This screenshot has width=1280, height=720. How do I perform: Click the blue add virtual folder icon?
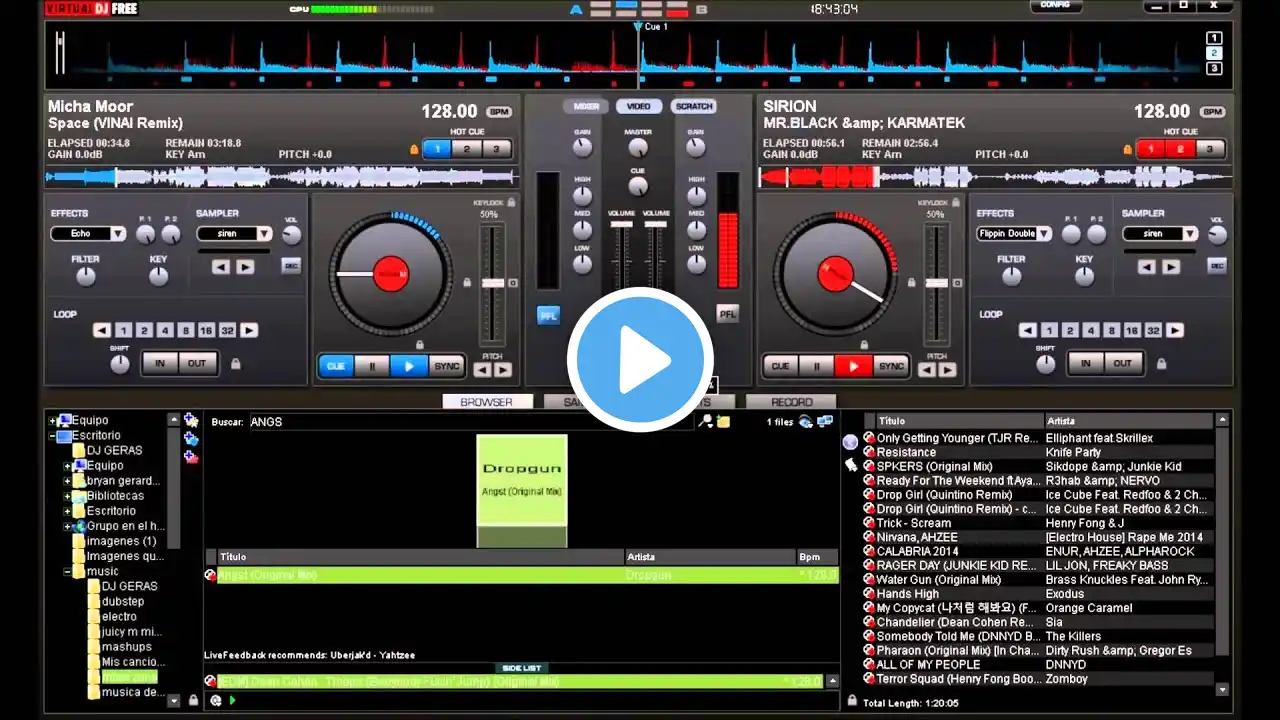coord(191,439)
